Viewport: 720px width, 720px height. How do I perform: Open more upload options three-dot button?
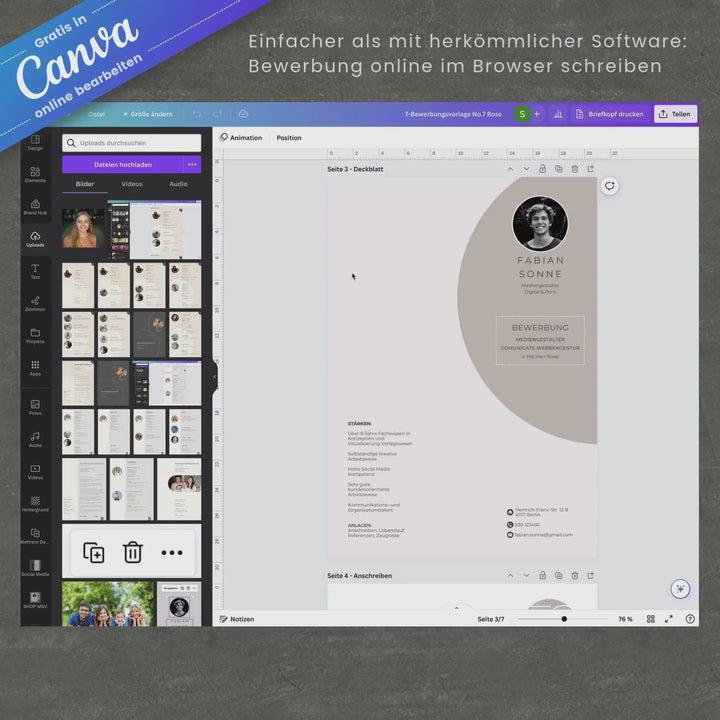coord(192,164)
